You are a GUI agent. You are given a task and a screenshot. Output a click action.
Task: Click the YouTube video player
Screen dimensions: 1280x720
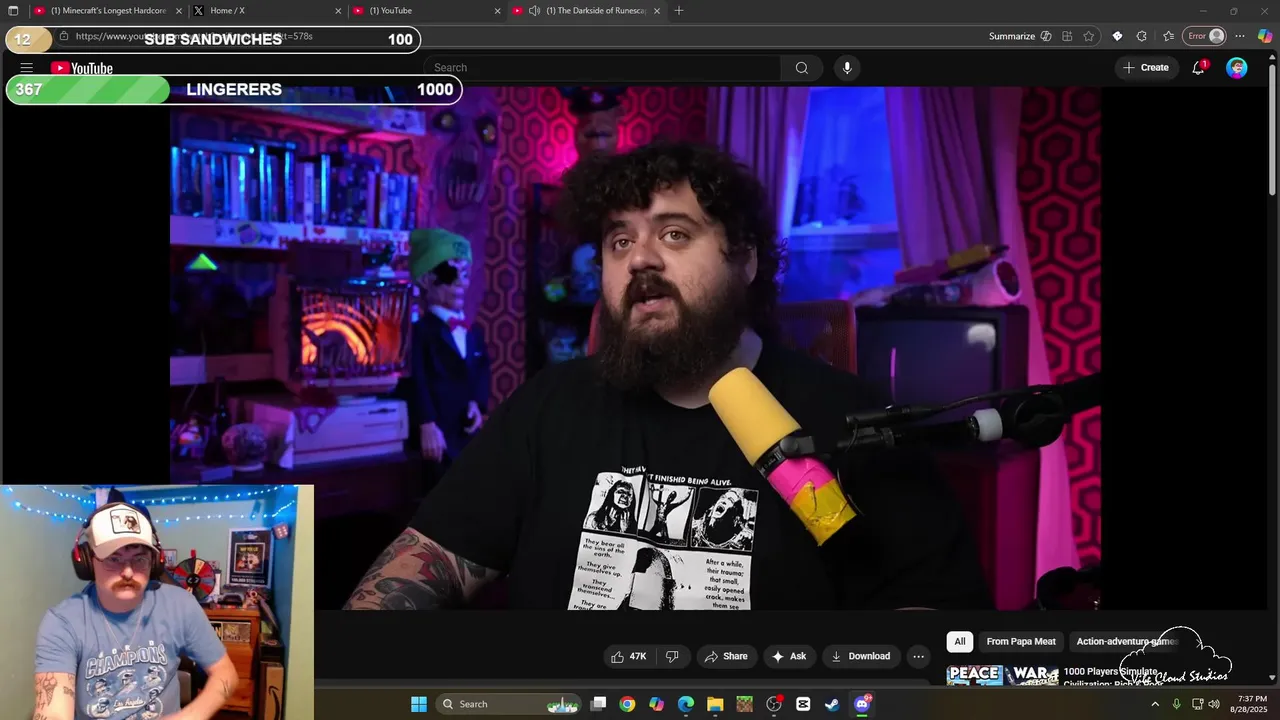tap(635, 348)
